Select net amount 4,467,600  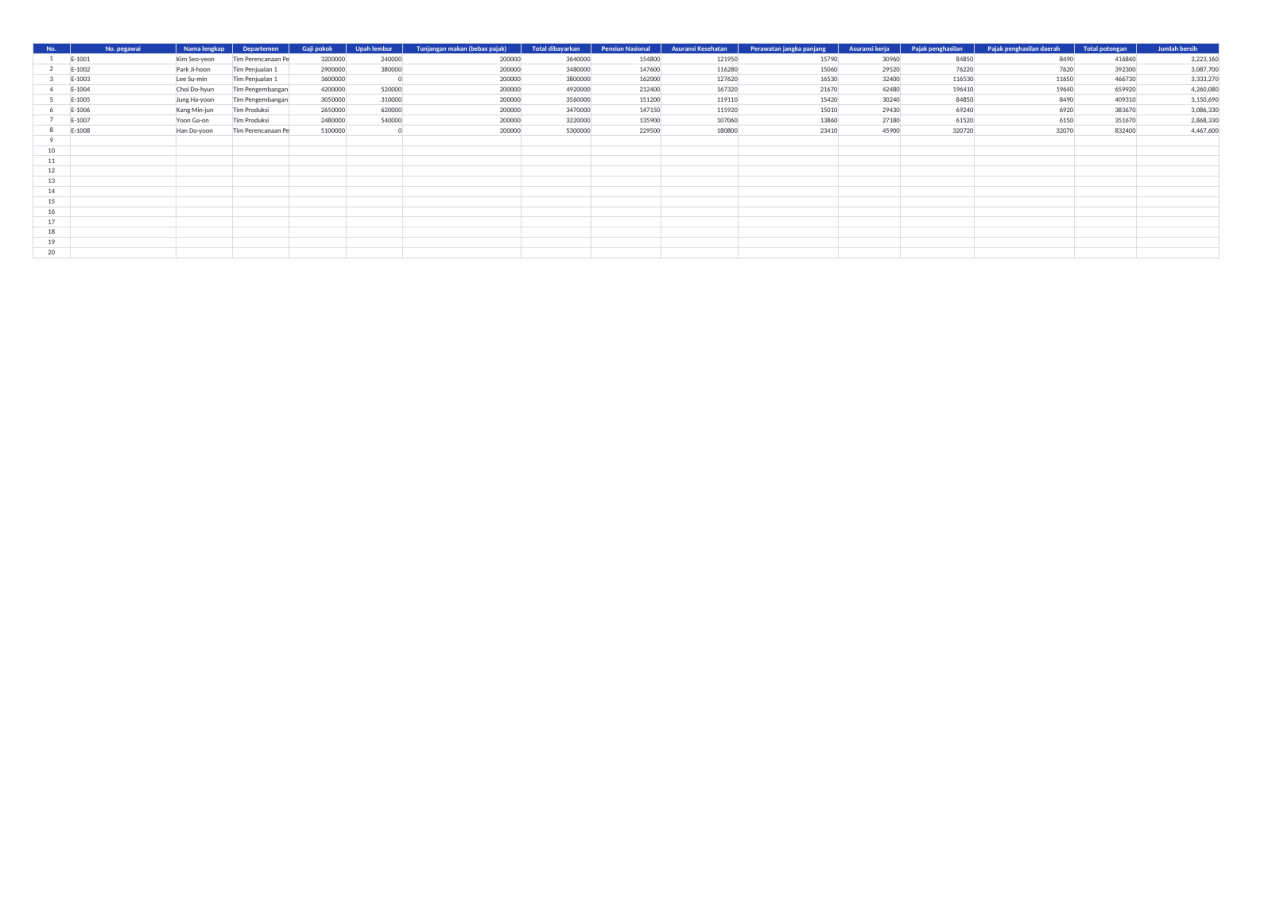(1178, 131)
